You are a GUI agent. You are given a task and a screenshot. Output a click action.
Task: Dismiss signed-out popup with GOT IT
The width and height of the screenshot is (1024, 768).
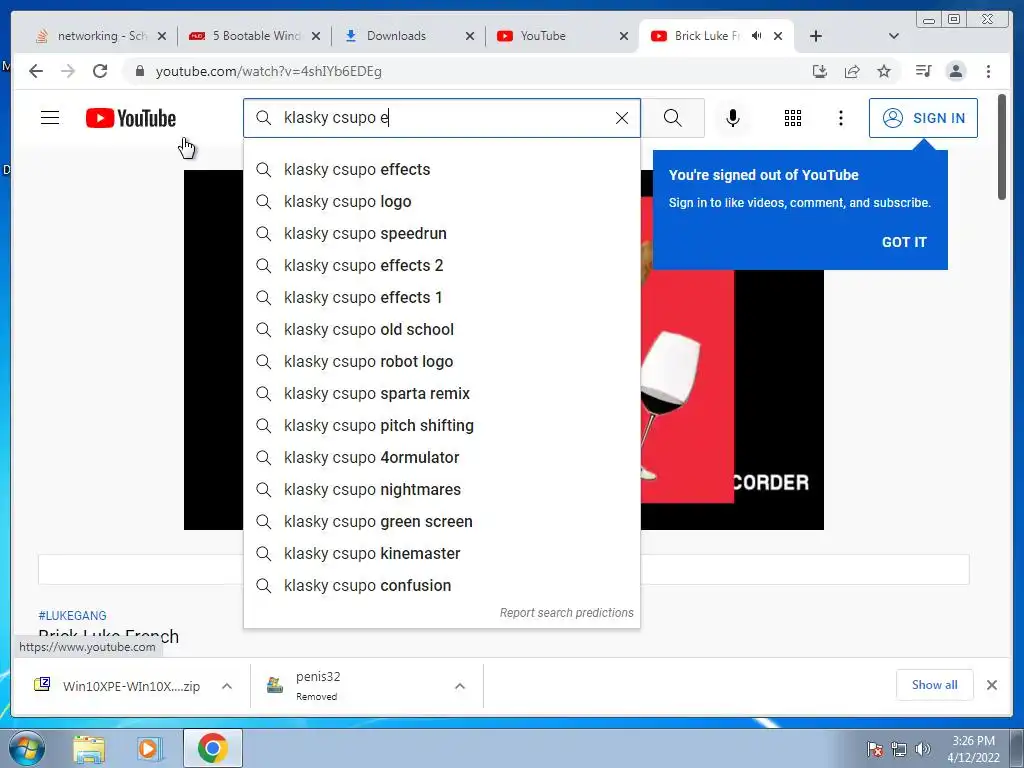(x=904, y=242)
